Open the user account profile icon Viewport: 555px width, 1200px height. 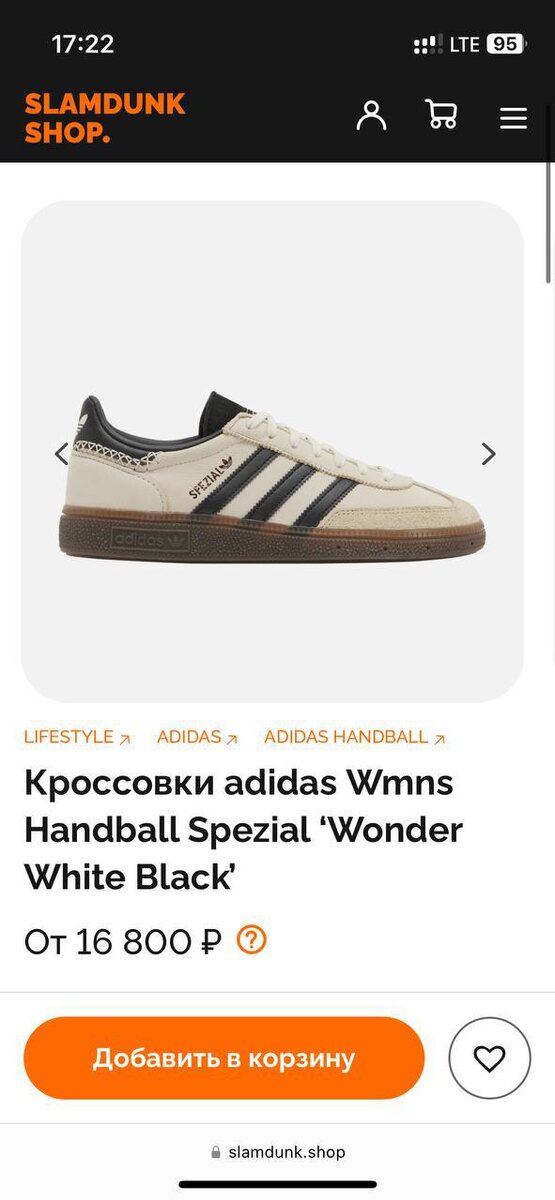click(x=371, y=115)
